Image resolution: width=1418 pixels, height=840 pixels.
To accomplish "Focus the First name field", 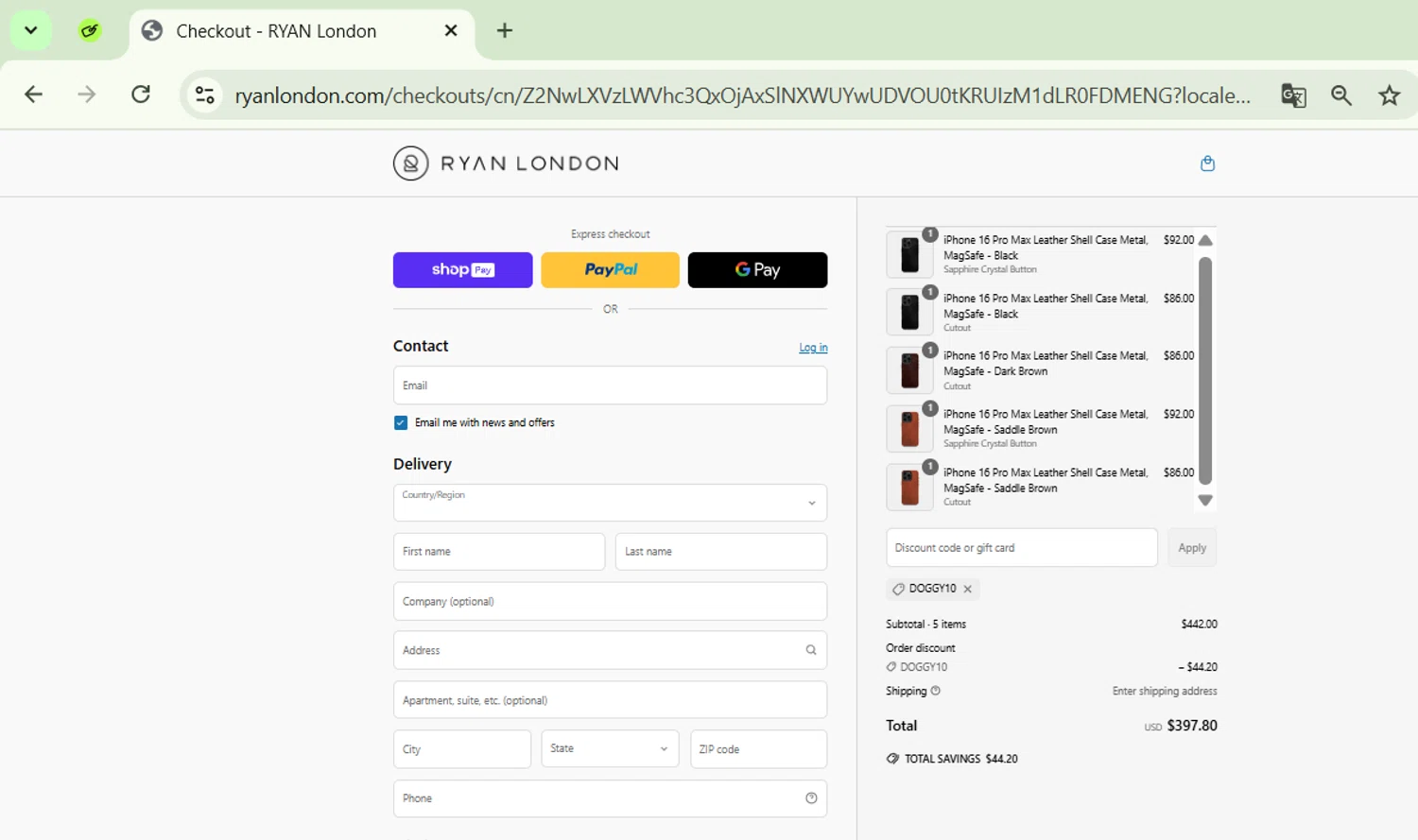I will coord(499,552).
